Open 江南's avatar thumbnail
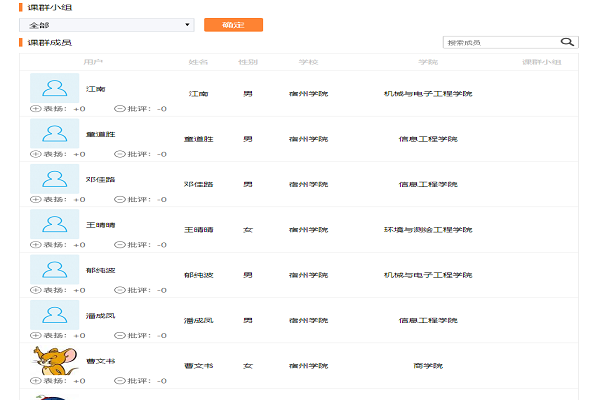 click(54, 87)
